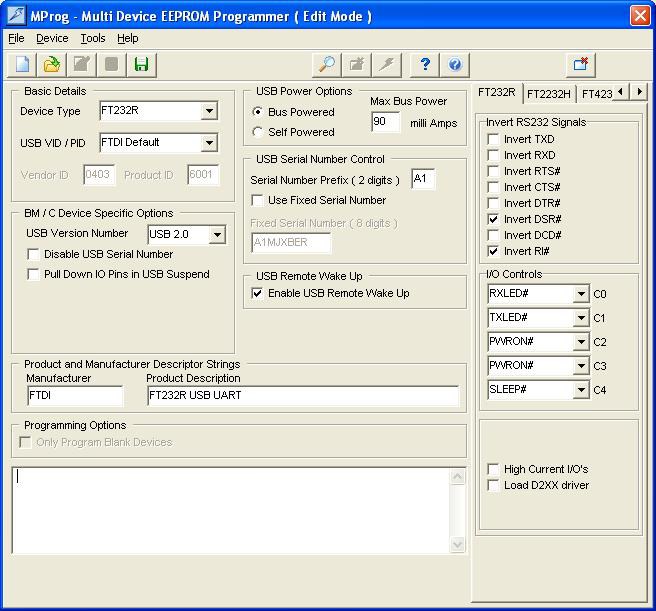Viewport: 656px width, 611px height.
Task: Click the Fixed Serial Number field
Action: 291,242
